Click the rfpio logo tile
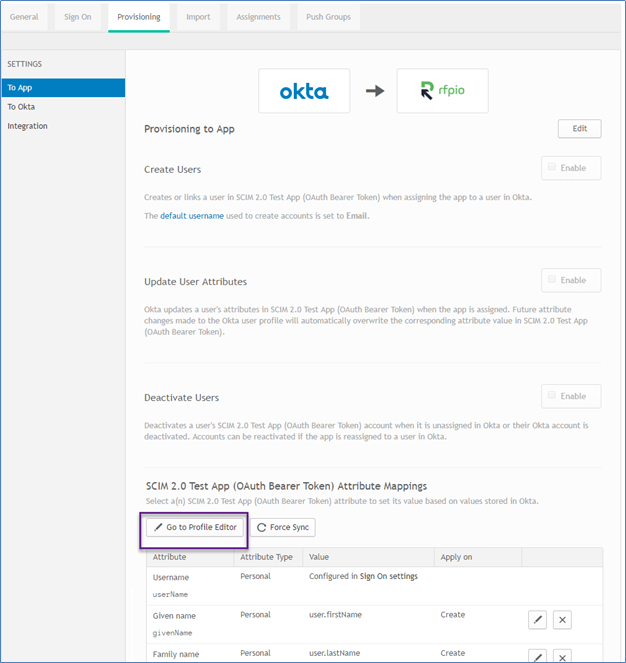The image size is (626, 663). 442,91
